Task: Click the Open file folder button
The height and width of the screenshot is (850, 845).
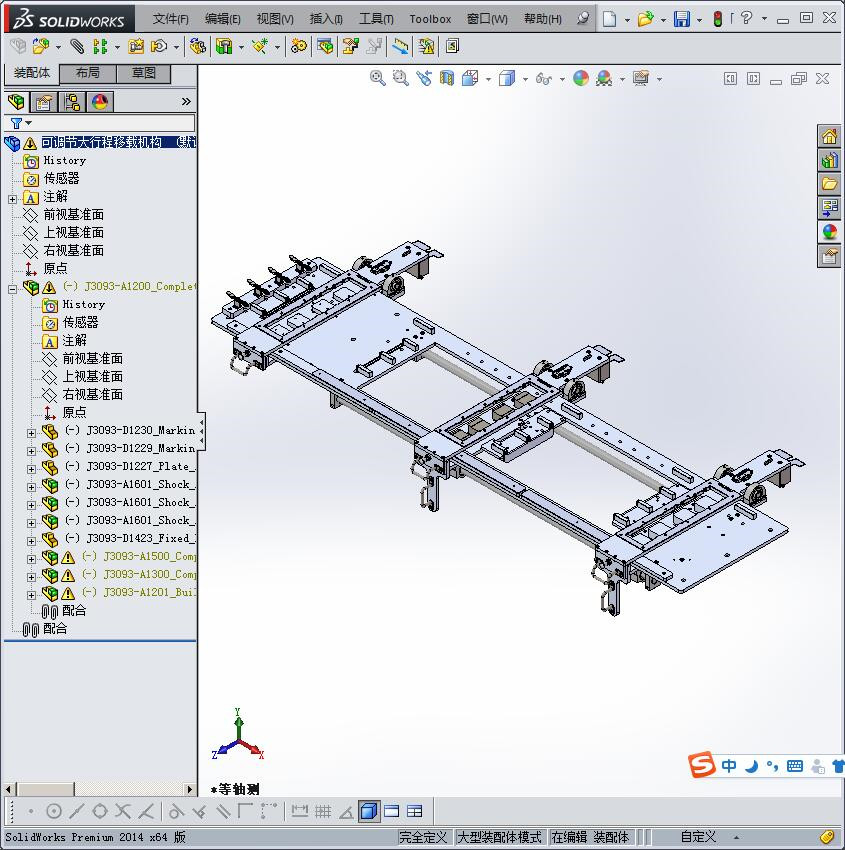Action: point(645,19)
